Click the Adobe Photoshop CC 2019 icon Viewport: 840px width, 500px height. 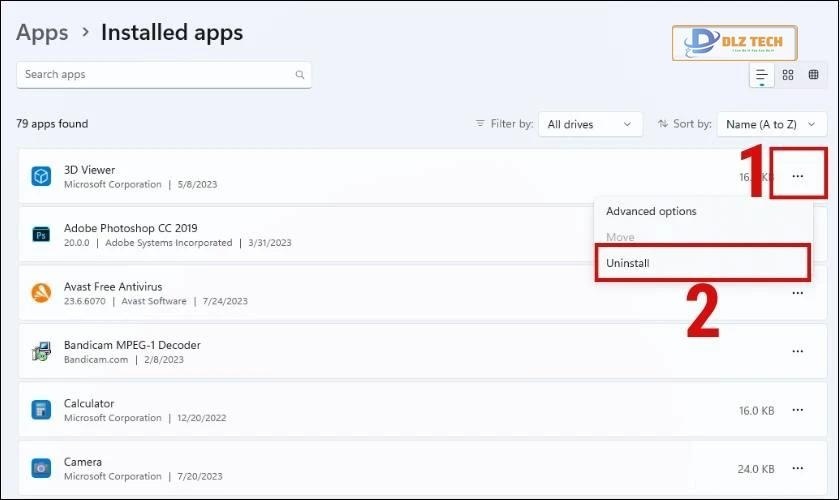(41, 235)
